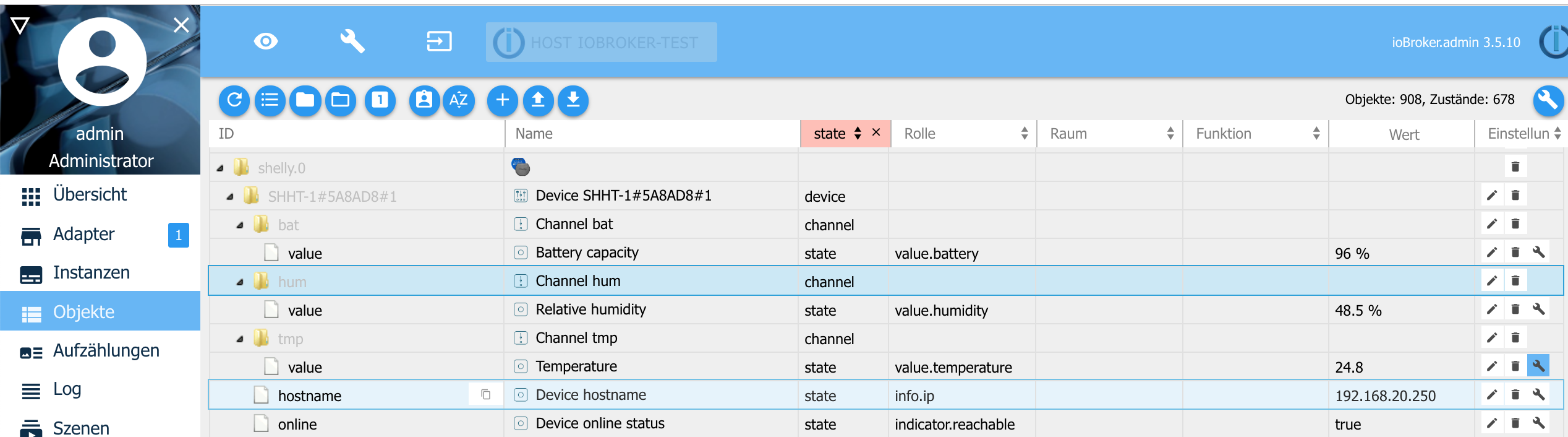
Task: Delete the shelly.0 object with trash icon
Action: (1515, 167)
